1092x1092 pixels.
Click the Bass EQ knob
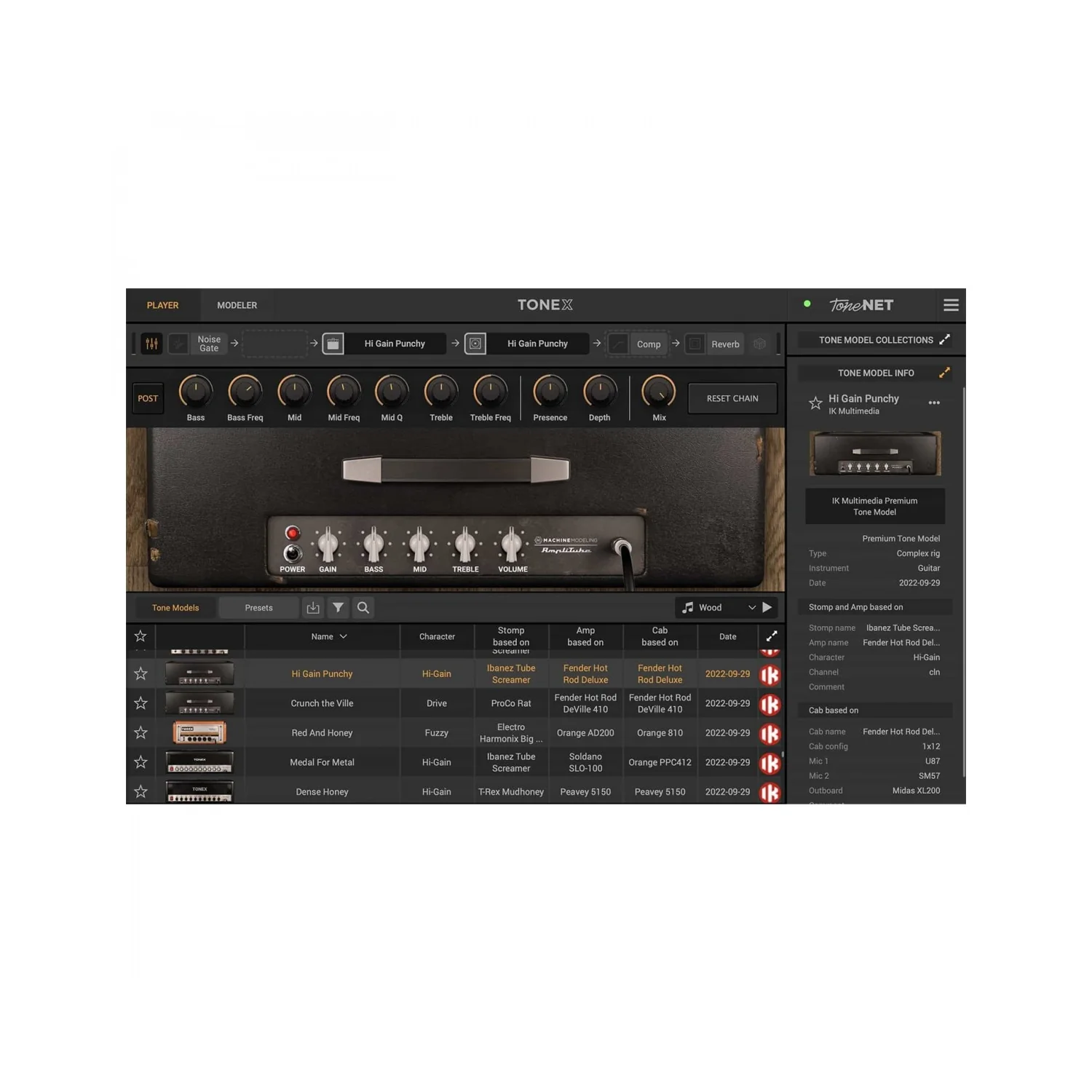196,392
